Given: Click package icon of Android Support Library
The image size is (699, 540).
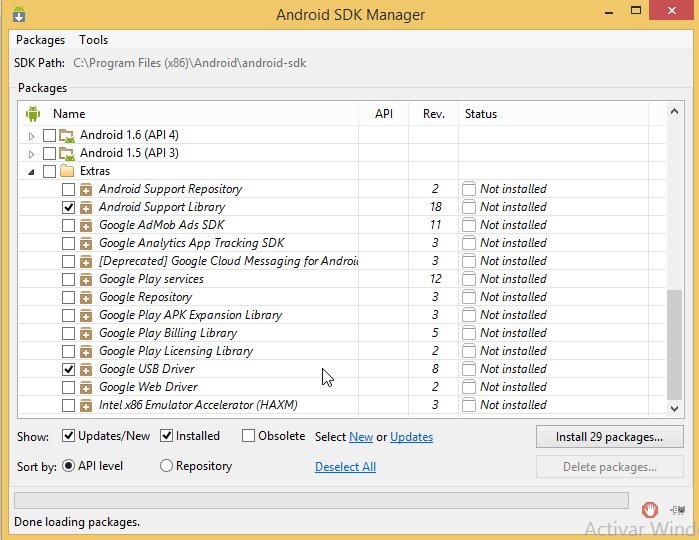Looking at the screenshot, I should pos(86,207).
